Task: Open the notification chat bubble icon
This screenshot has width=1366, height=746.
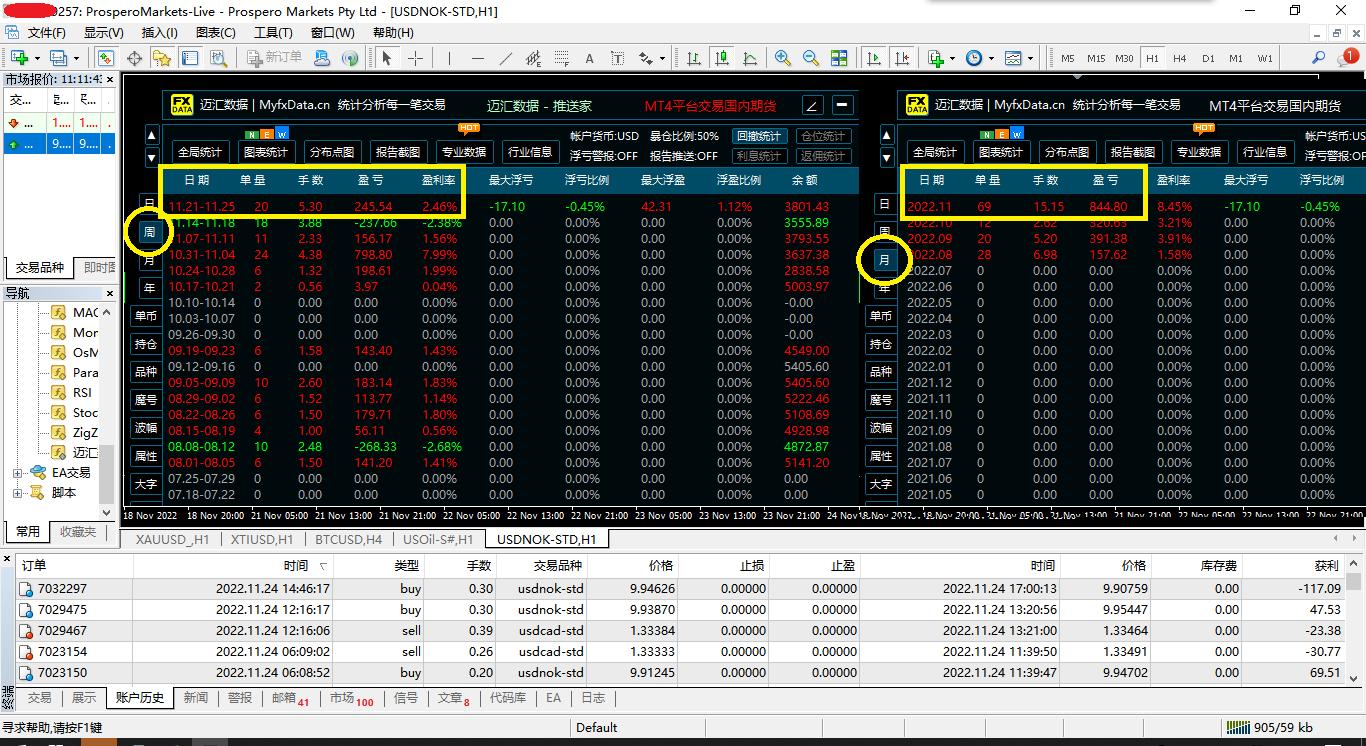Action: pyautogui.click(x=1347, y=58)
